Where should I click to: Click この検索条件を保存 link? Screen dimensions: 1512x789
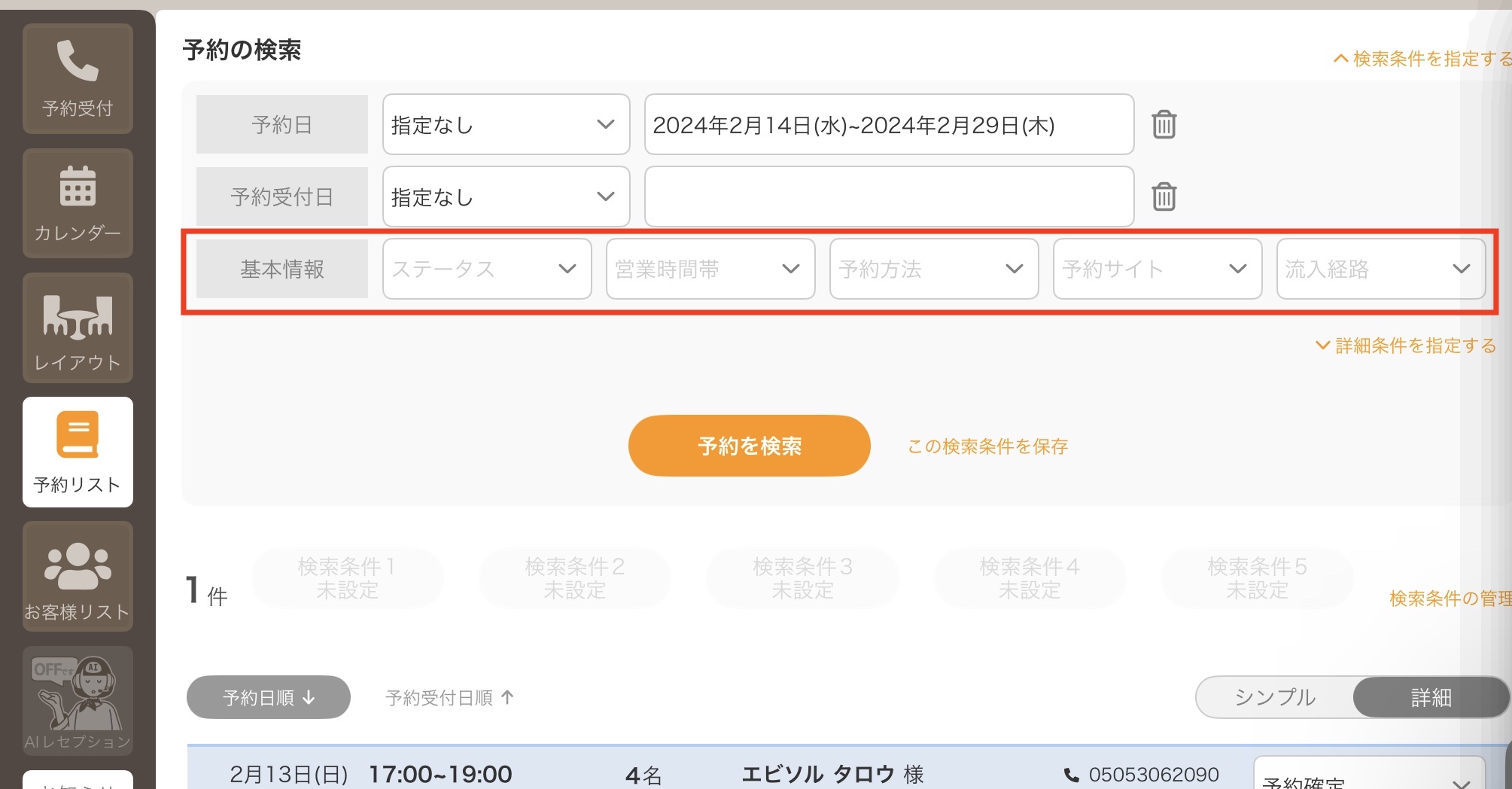tap(987, 446)
